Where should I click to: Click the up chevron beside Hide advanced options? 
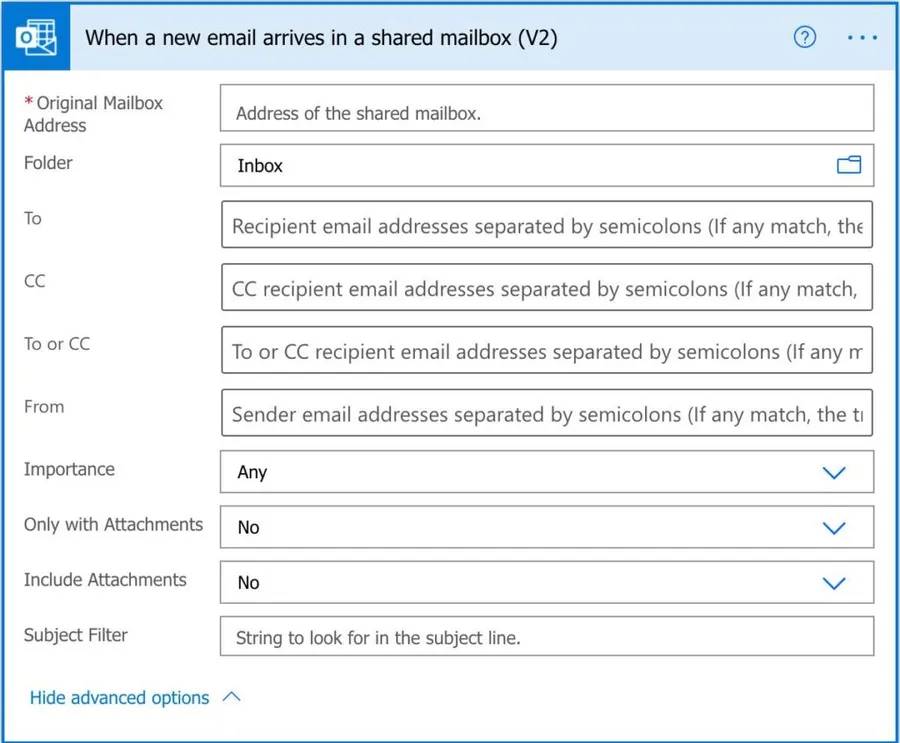tap(231, 697)
